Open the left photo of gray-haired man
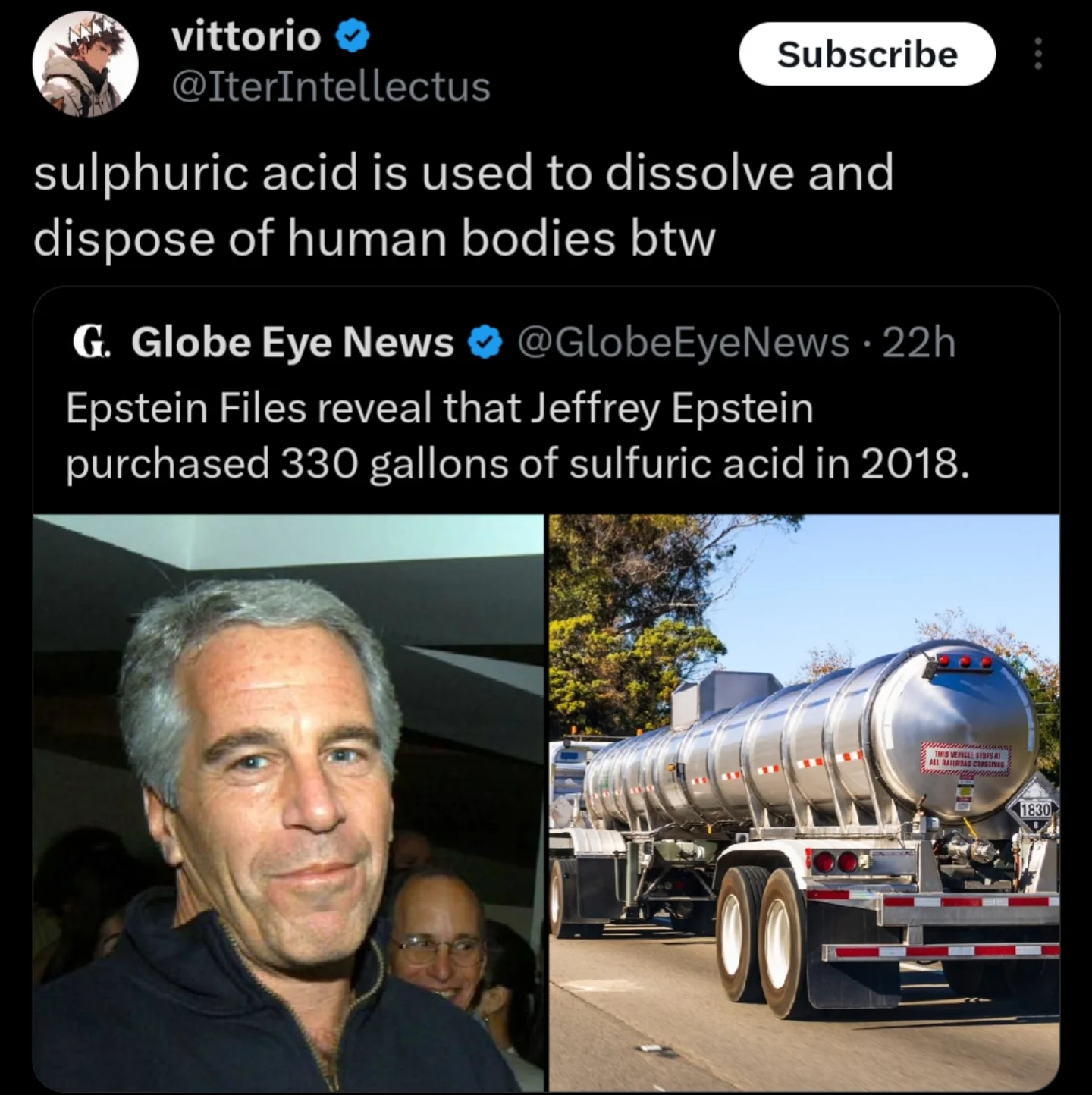Screen dimensions: 1092x1095 pos(289,803)
